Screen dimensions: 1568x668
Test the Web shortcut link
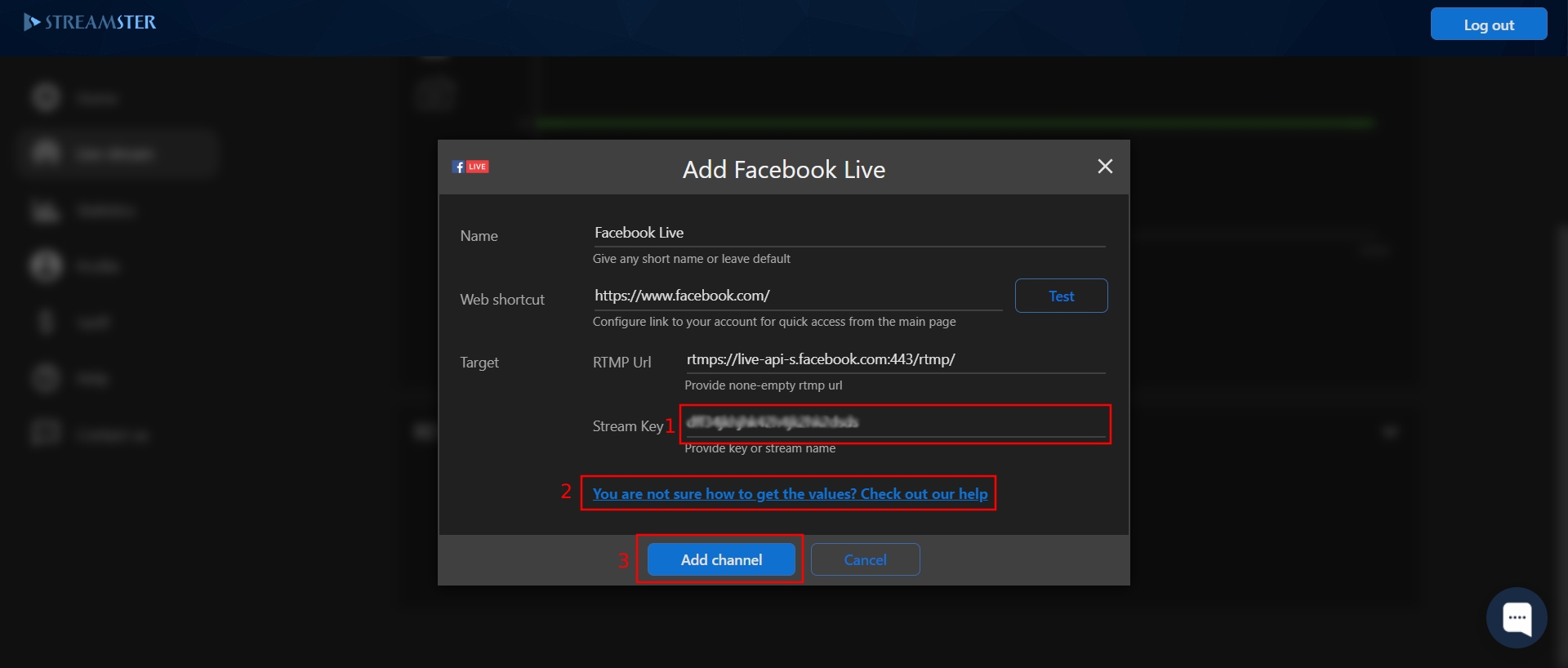coord(1061,296)
